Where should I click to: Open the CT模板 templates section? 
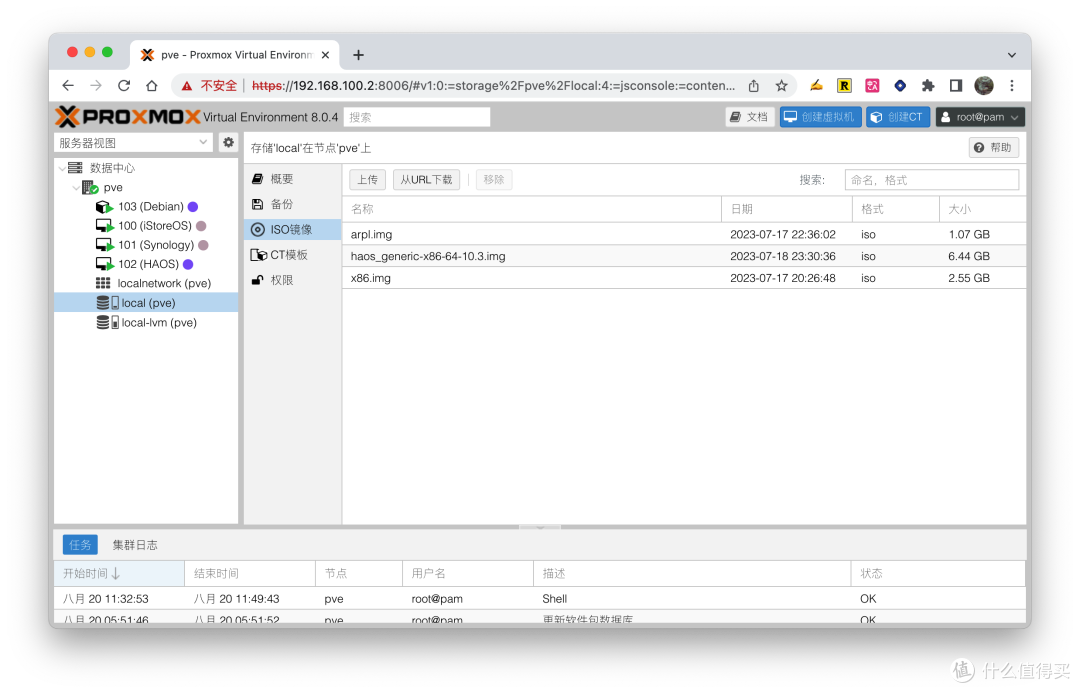293,255
